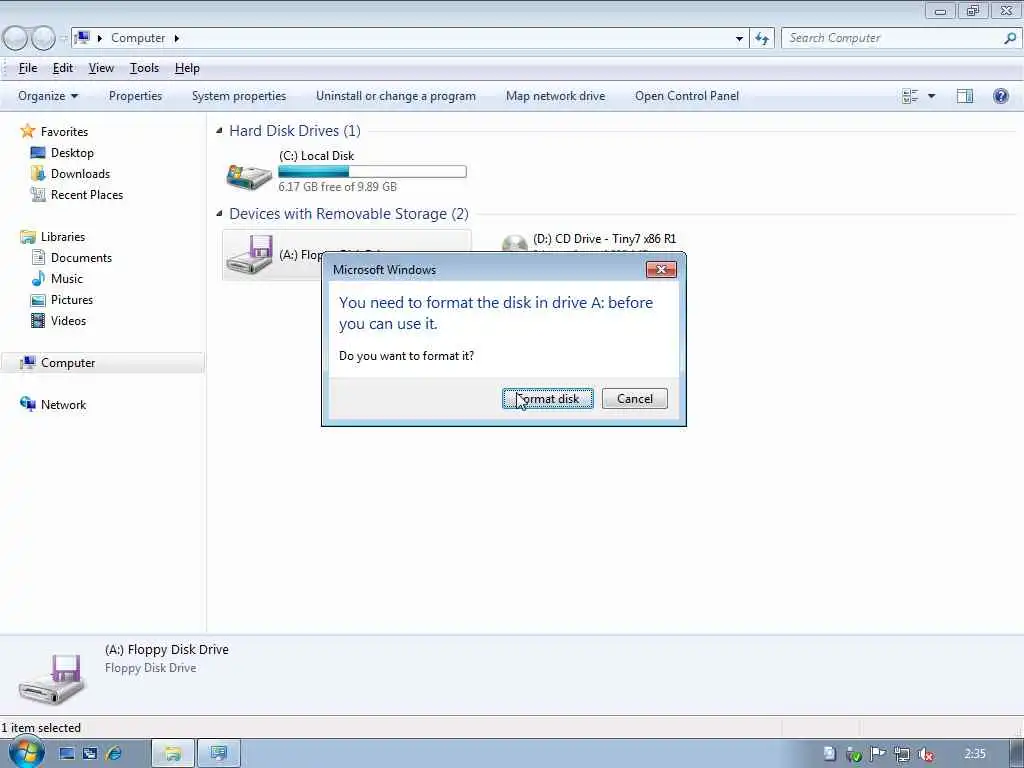Click the floppy drive icon in details pane
Screen dimensions: 1024x768
(52, 679)
